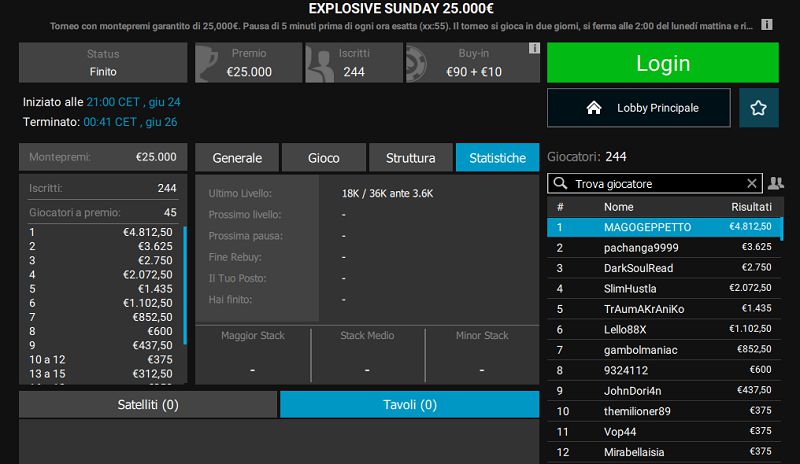
Task: Click the players group icon beside search
Action: tap(776, 183)
